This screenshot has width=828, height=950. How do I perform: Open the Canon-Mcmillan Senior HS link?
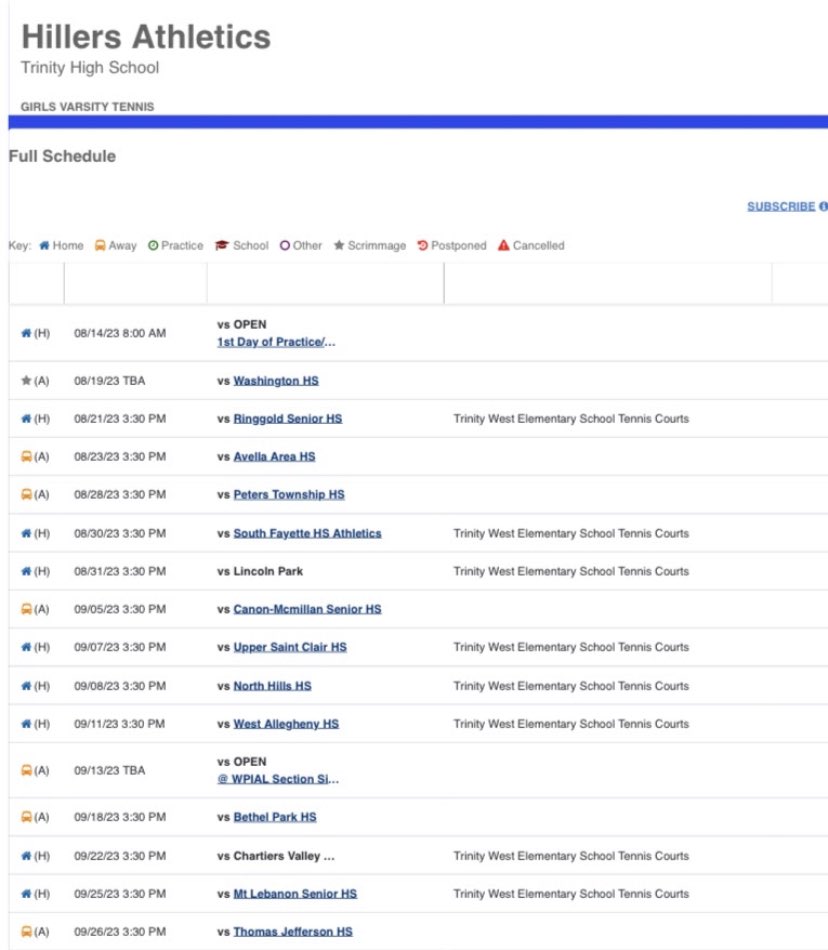pyautogui.click(x=308, y=609)
